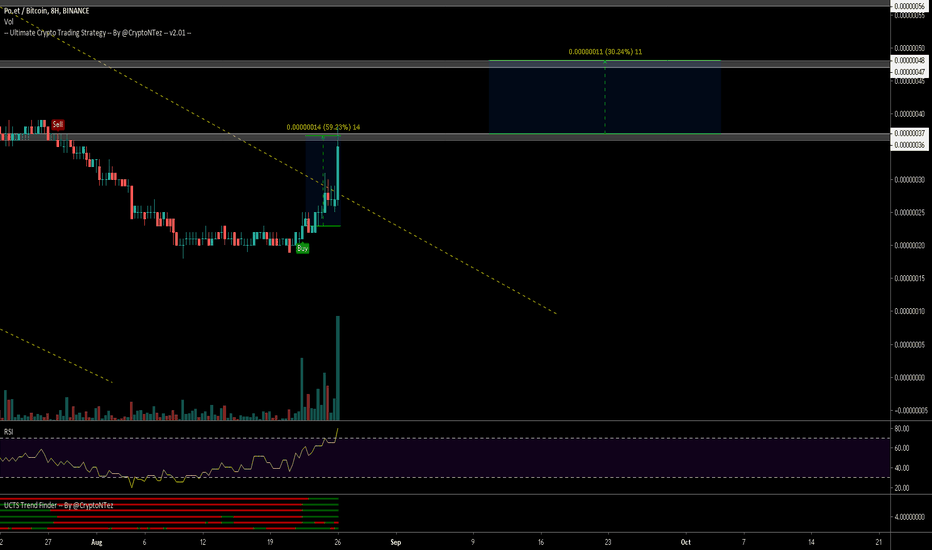Screen dimensions: 932x550
Task: Click the highlighted 0.00000047 price label
Action: (x=909, y=72)
